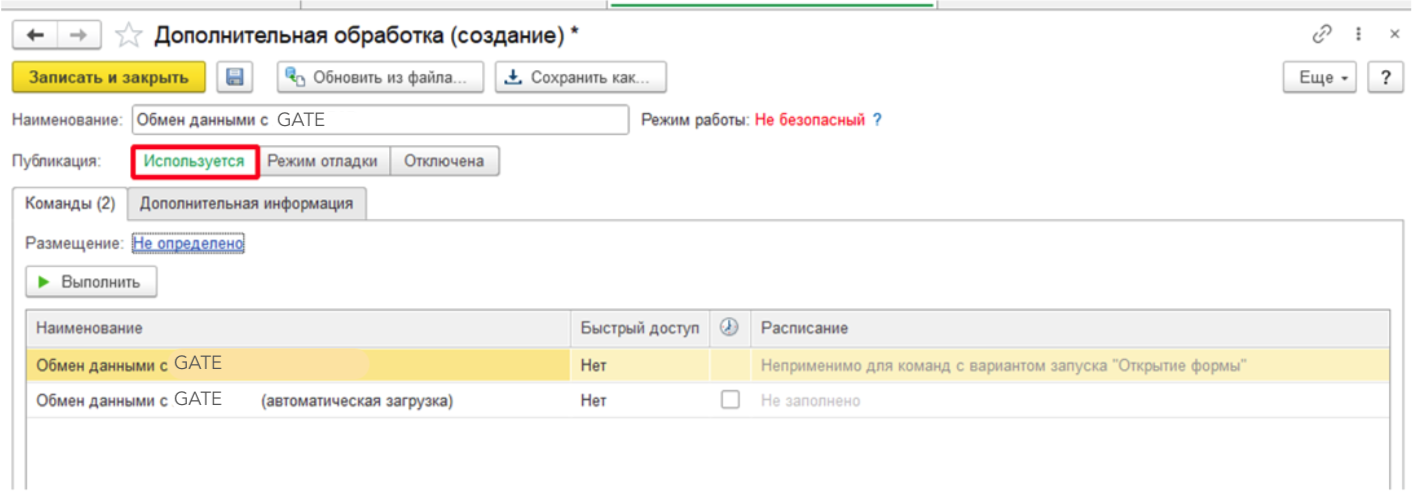The height and width of the screenshot is (492, 1414).
Task: Add form to favorites with star icon
Action: pos(128,36)
